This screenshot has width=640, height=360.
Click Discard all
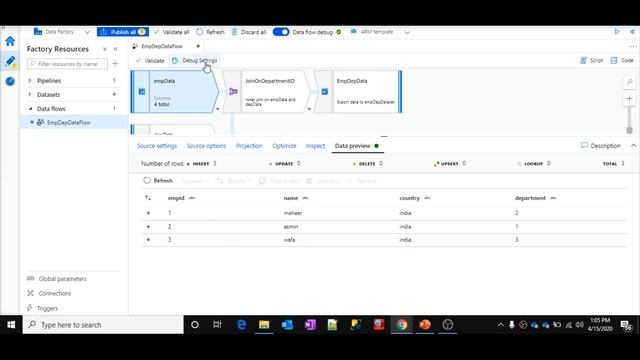click(249, 32)
